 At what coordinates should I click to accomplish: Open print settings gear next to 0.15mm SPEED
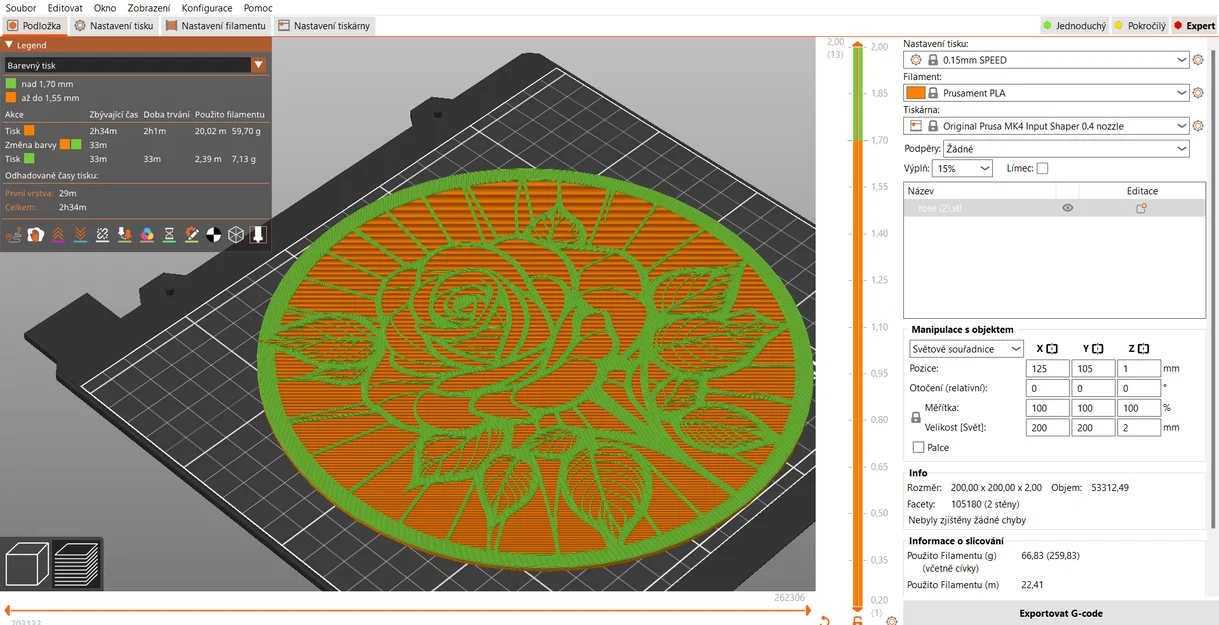point(1197,59)
